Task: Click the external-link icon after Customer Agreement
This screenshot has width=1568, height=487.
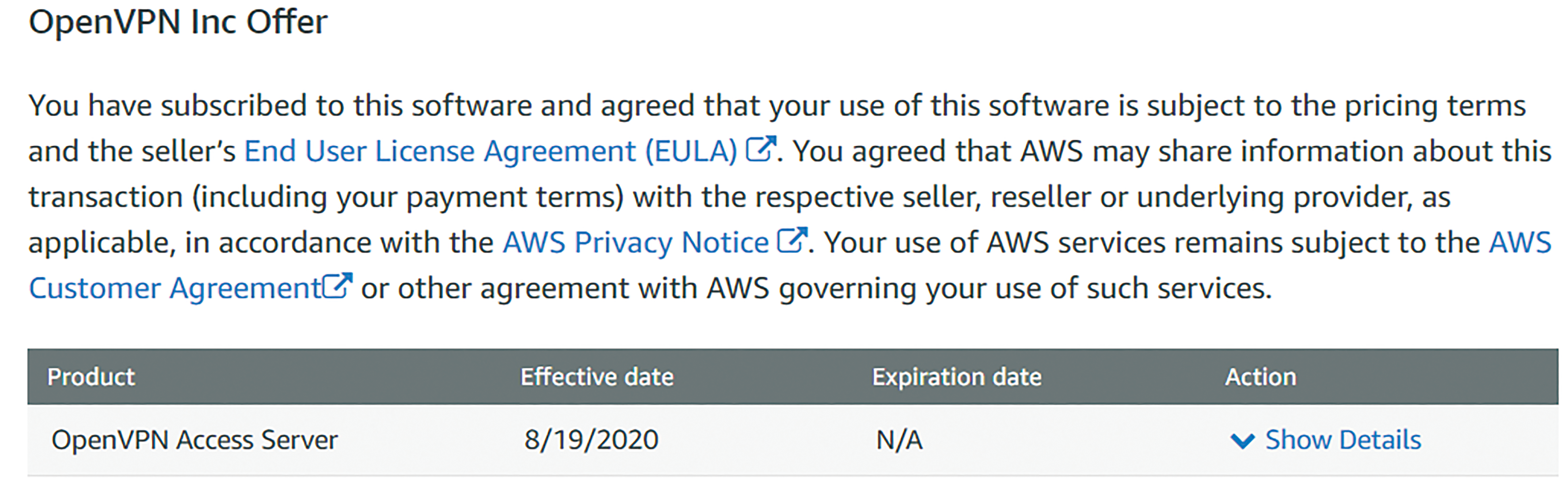Action: pos(337,285)
